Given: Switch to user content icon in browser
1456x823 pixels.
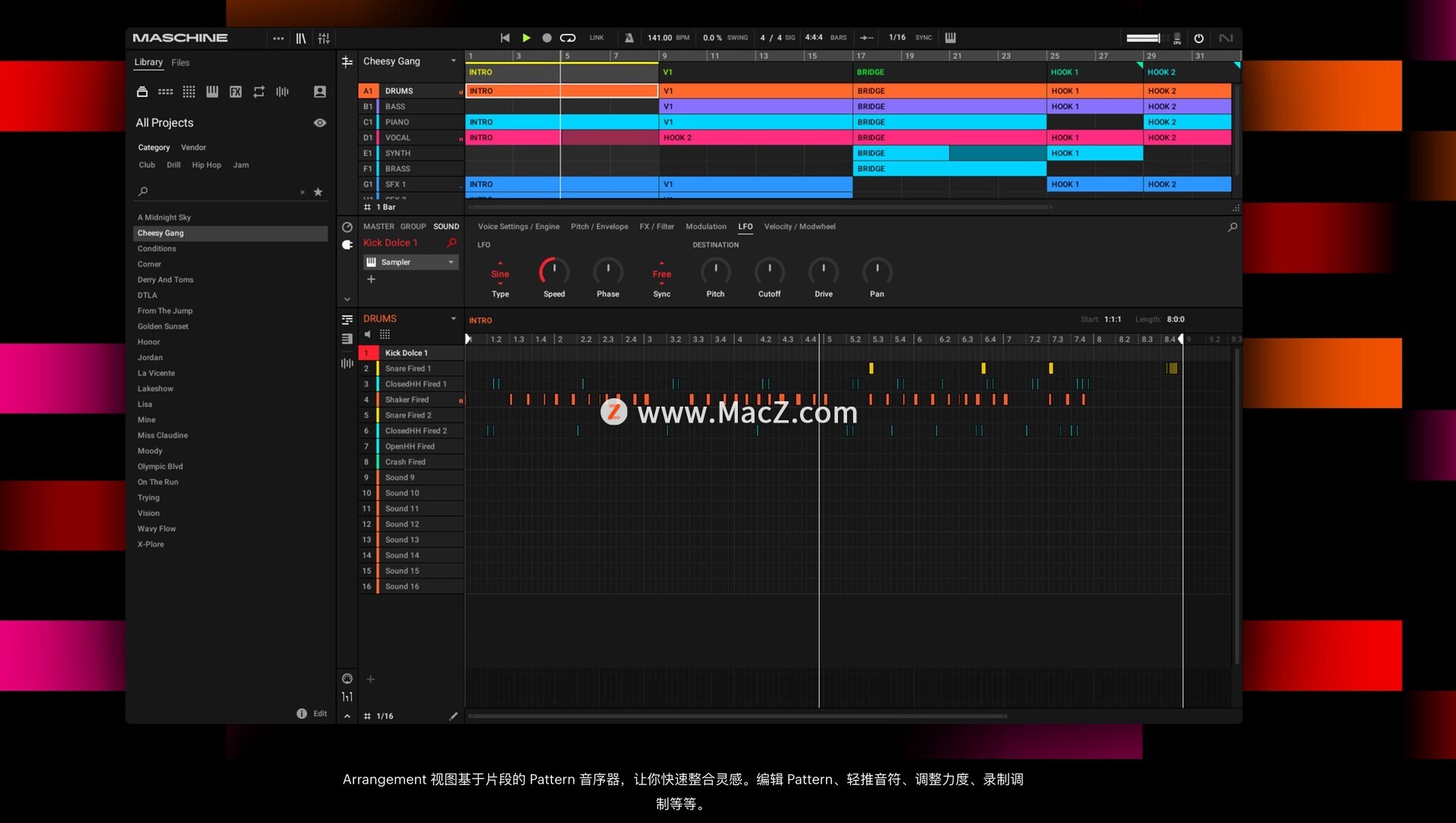Looking at the screenshot, I should (320, 92).
